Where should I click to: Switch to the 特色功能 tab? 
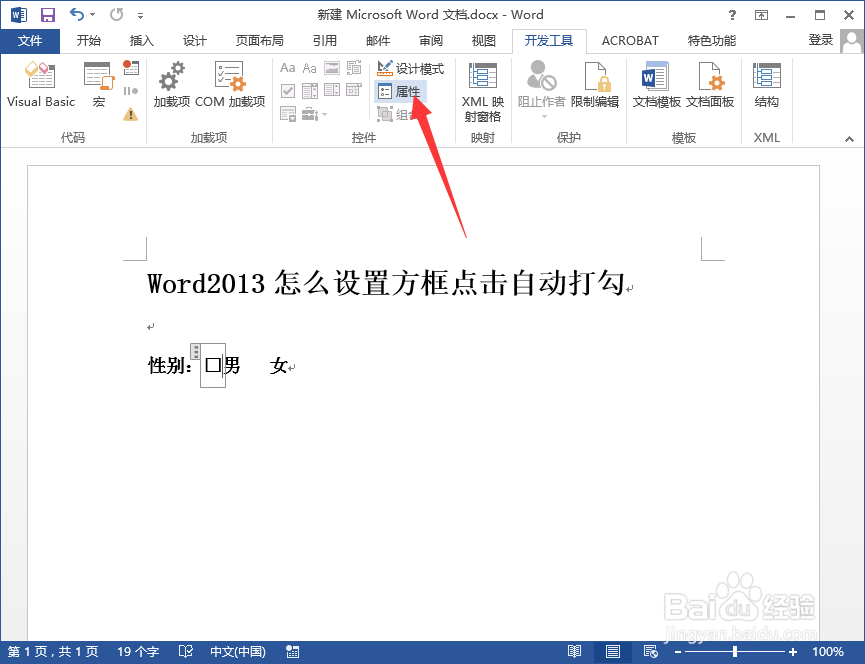click(x=712, y=41)
